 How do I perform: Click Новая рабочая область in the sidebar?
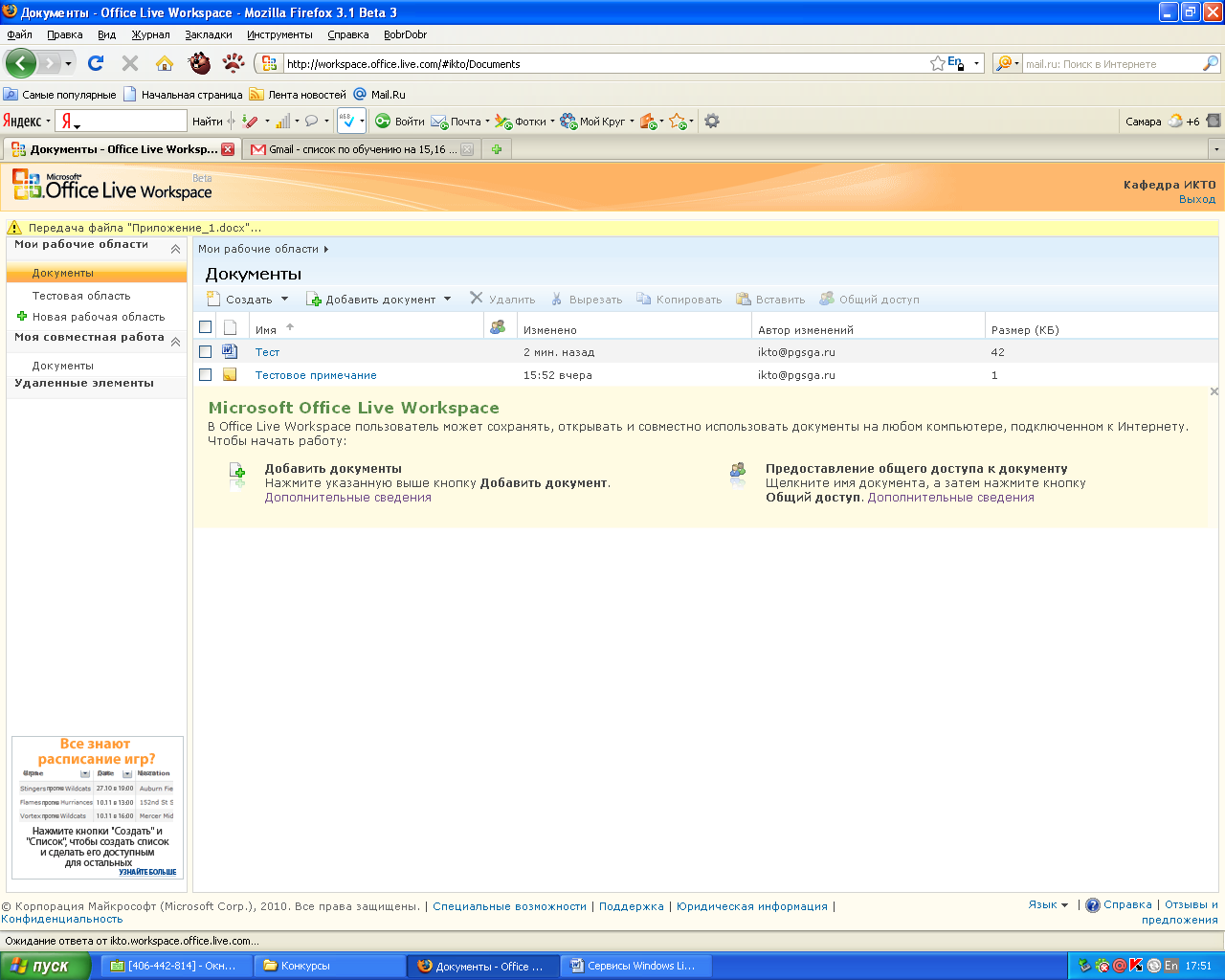click(99, 317)
